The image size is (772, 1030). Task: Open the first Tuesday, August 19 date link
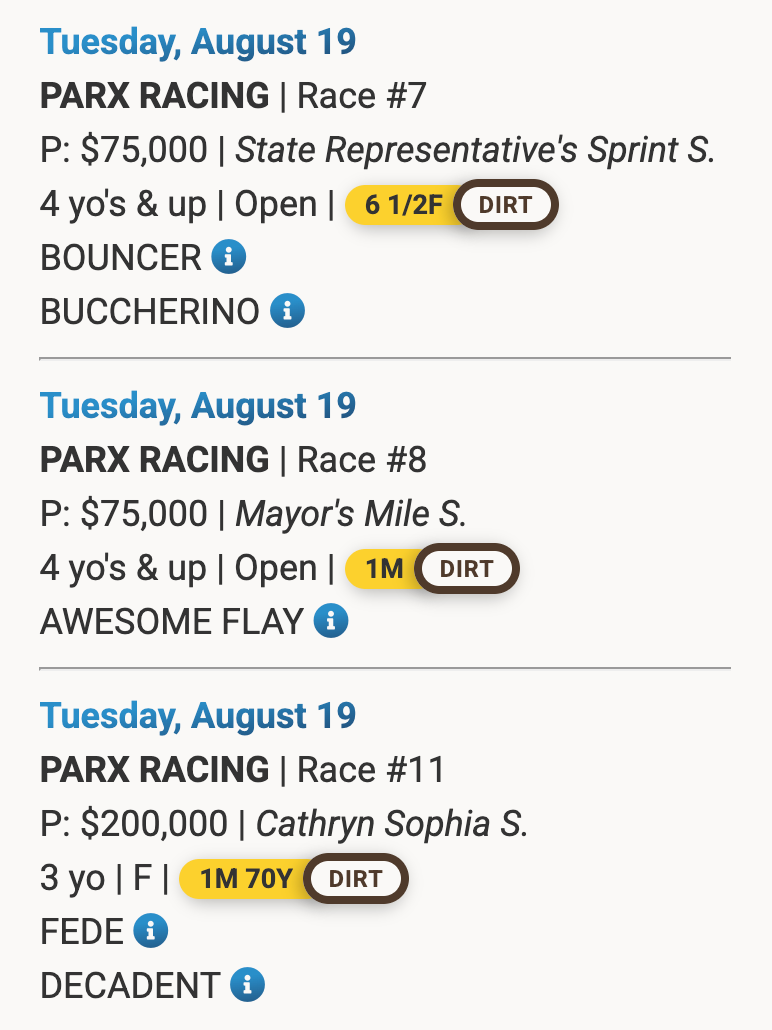click(x=198, y=42)
